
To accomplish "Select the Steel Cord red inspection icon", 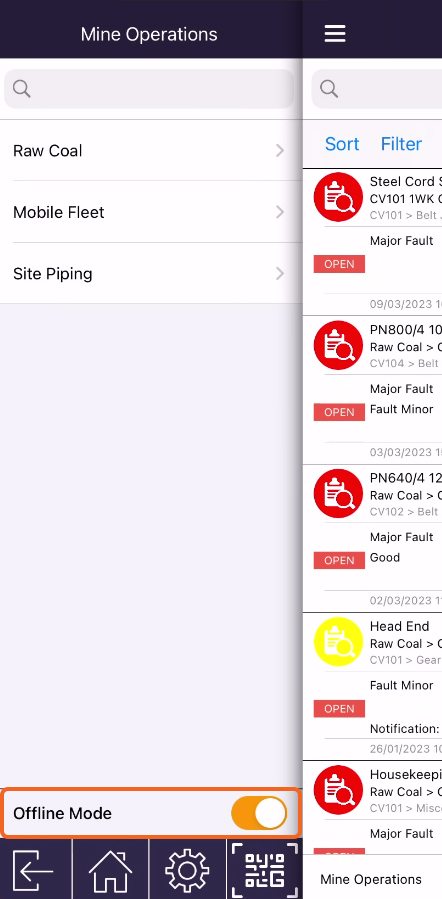I will tap(338, 197).
